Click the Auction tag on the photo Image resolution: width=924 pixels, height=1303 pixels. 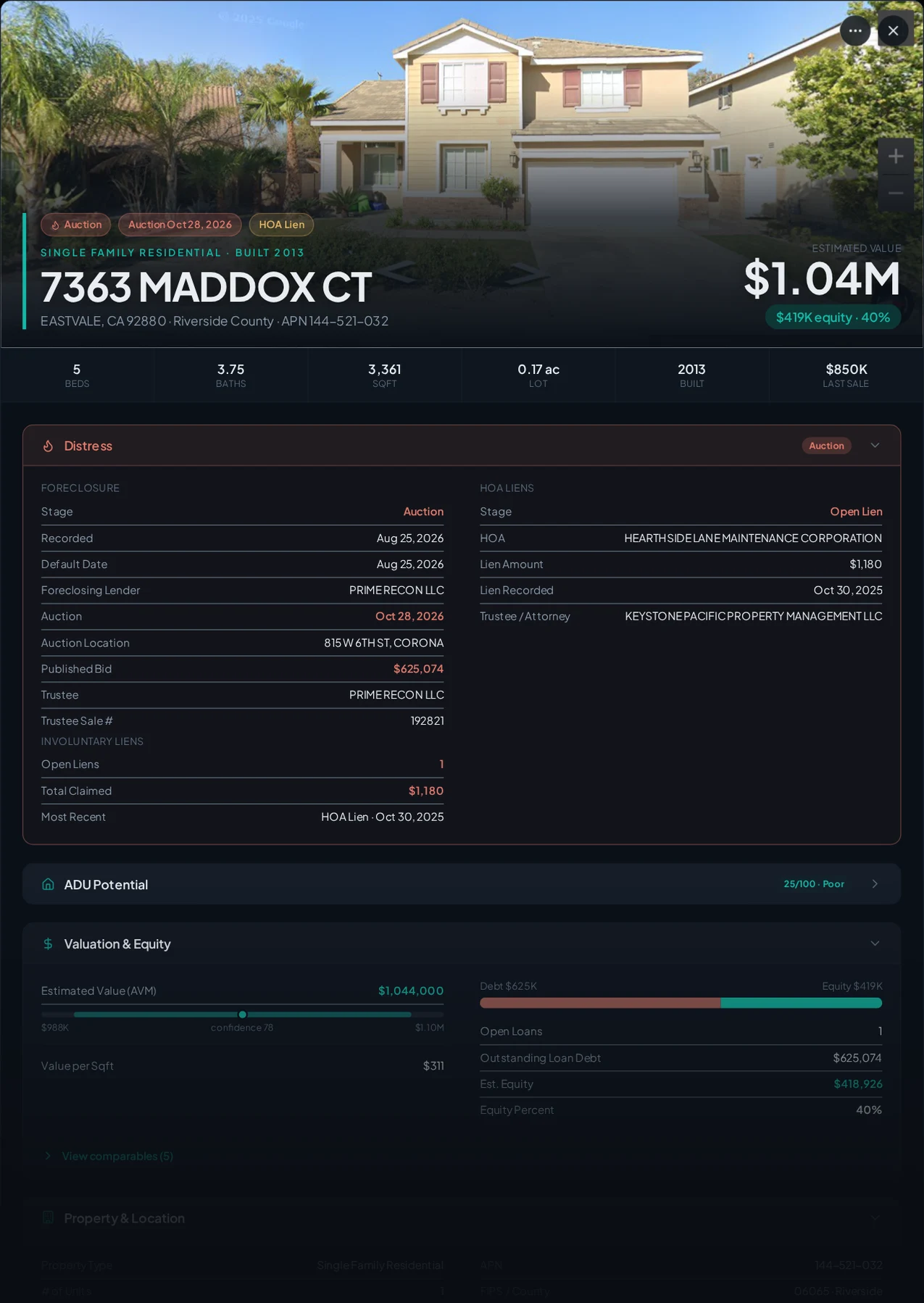coord(76,225)
